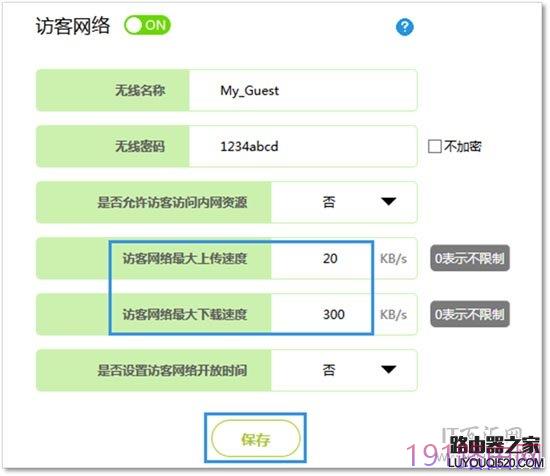
Task: Open the 是否设置访客网络开放时间 dropdown arrow
Action: [389, 369]
